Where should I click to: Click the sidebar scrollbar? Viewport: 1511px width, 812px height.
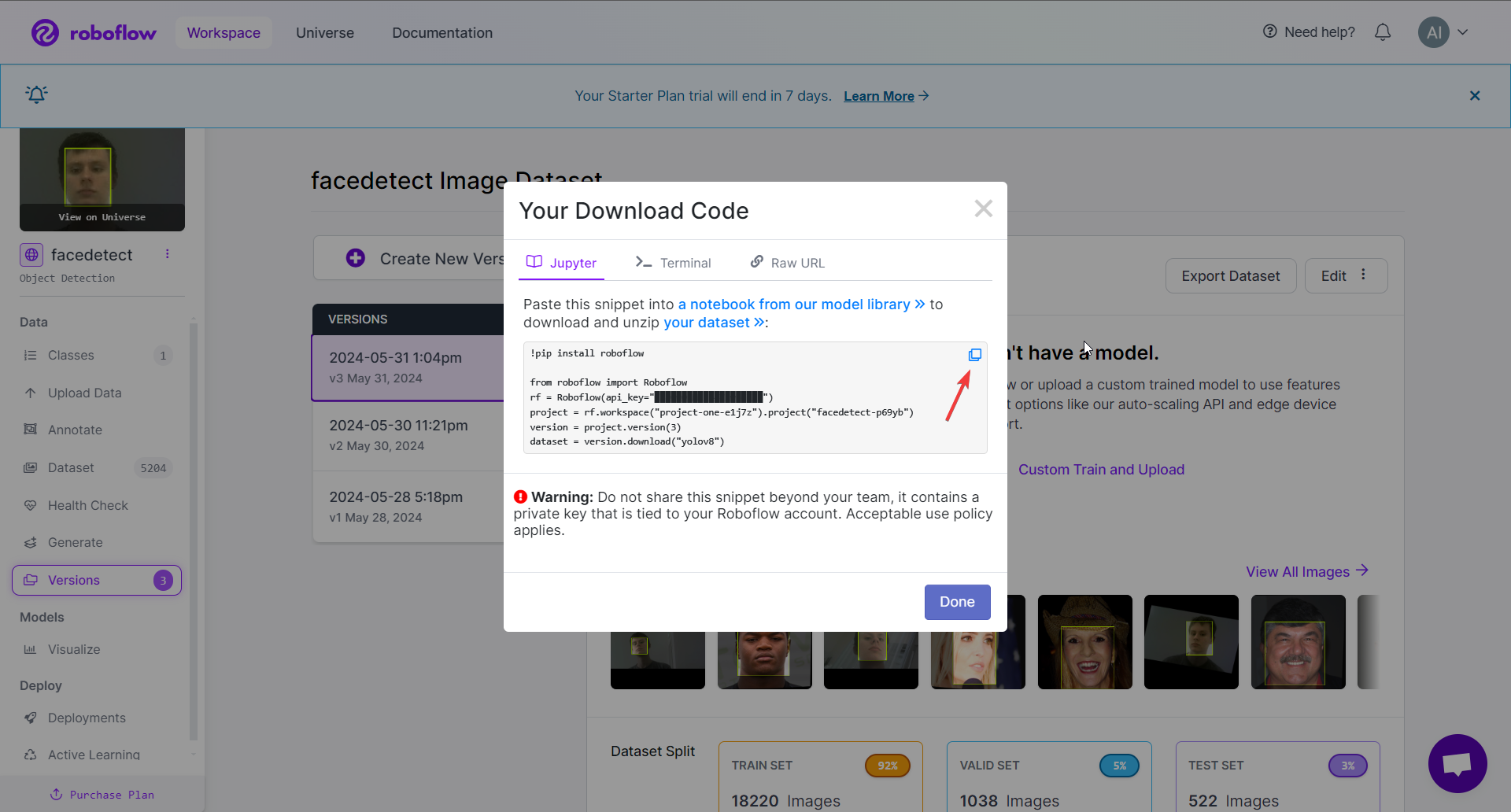[194, 531]
